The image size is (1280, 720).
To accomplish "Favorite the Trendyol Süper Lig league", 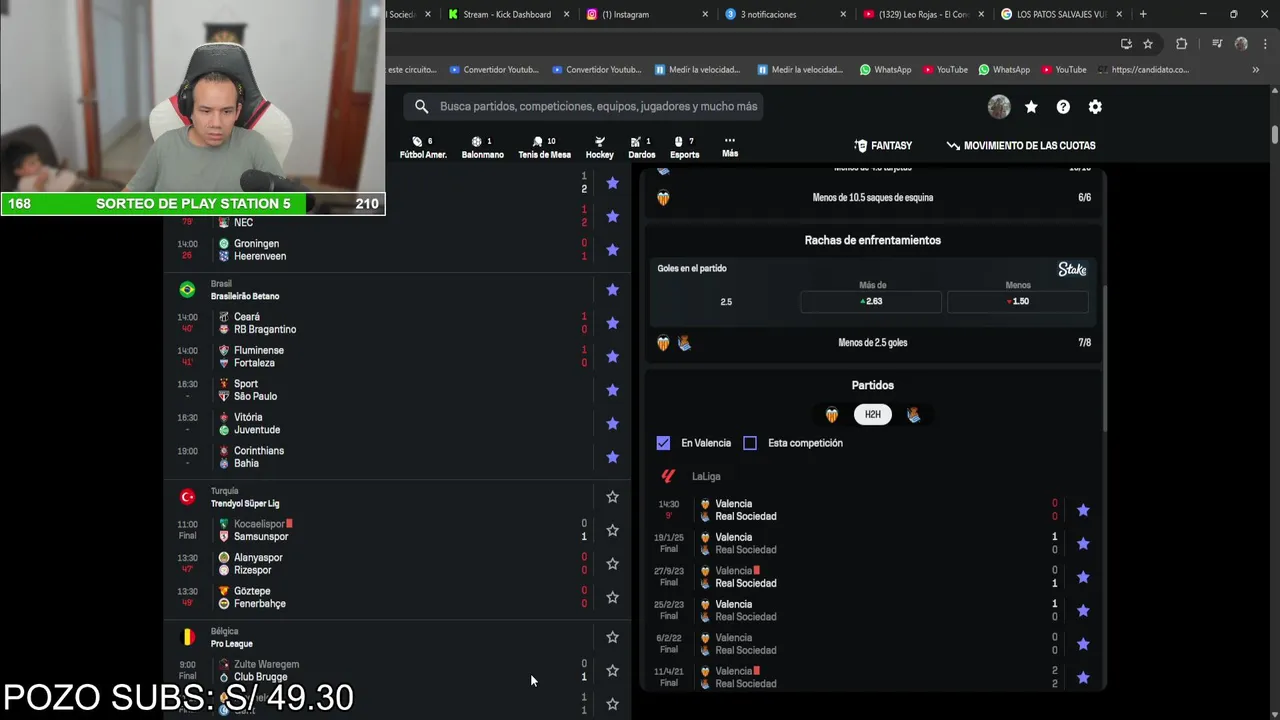I will coord(612,497).
